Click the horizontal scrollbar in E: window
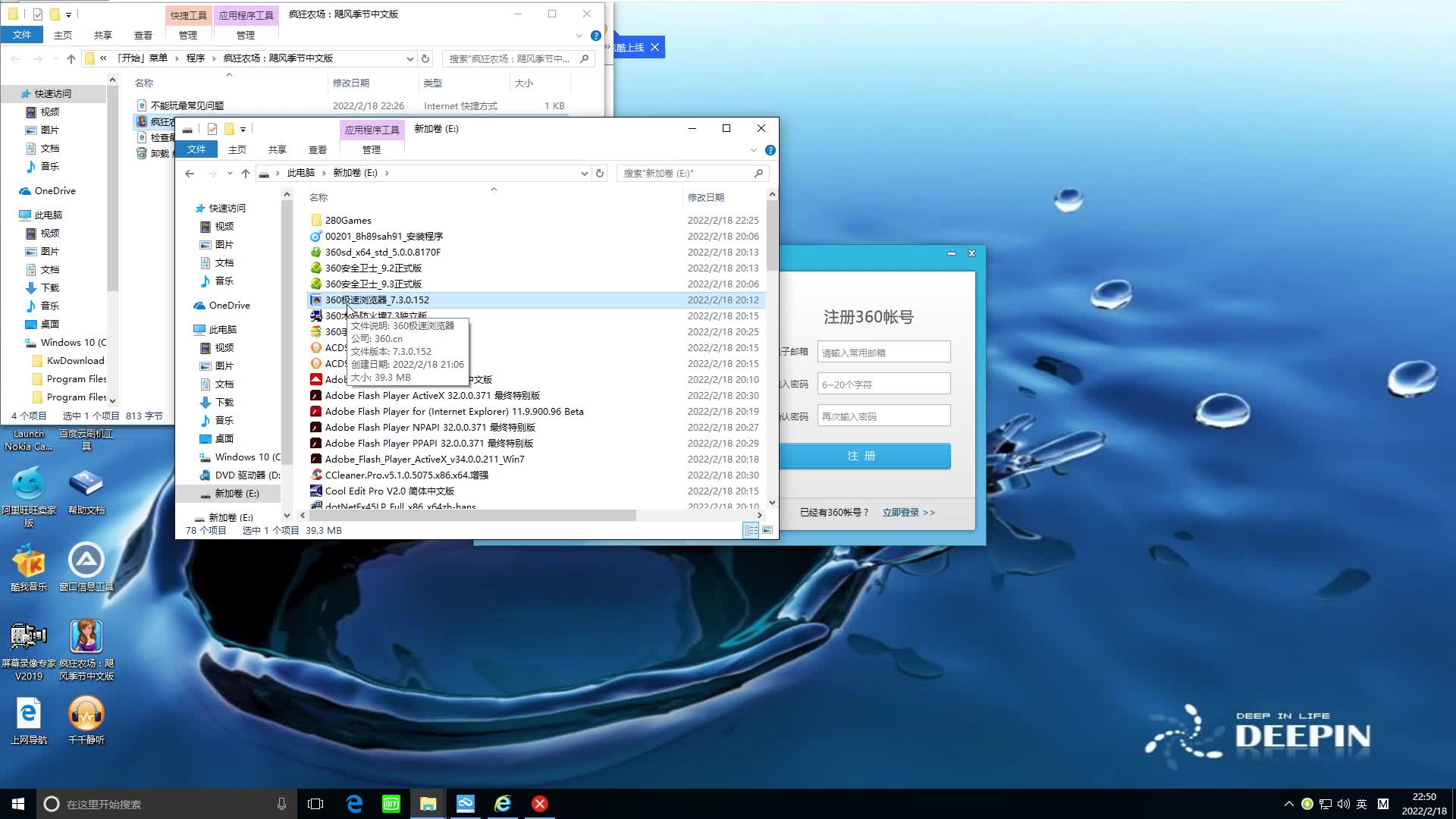Screen dimensions: 1456x819 (x=472, y=516)
